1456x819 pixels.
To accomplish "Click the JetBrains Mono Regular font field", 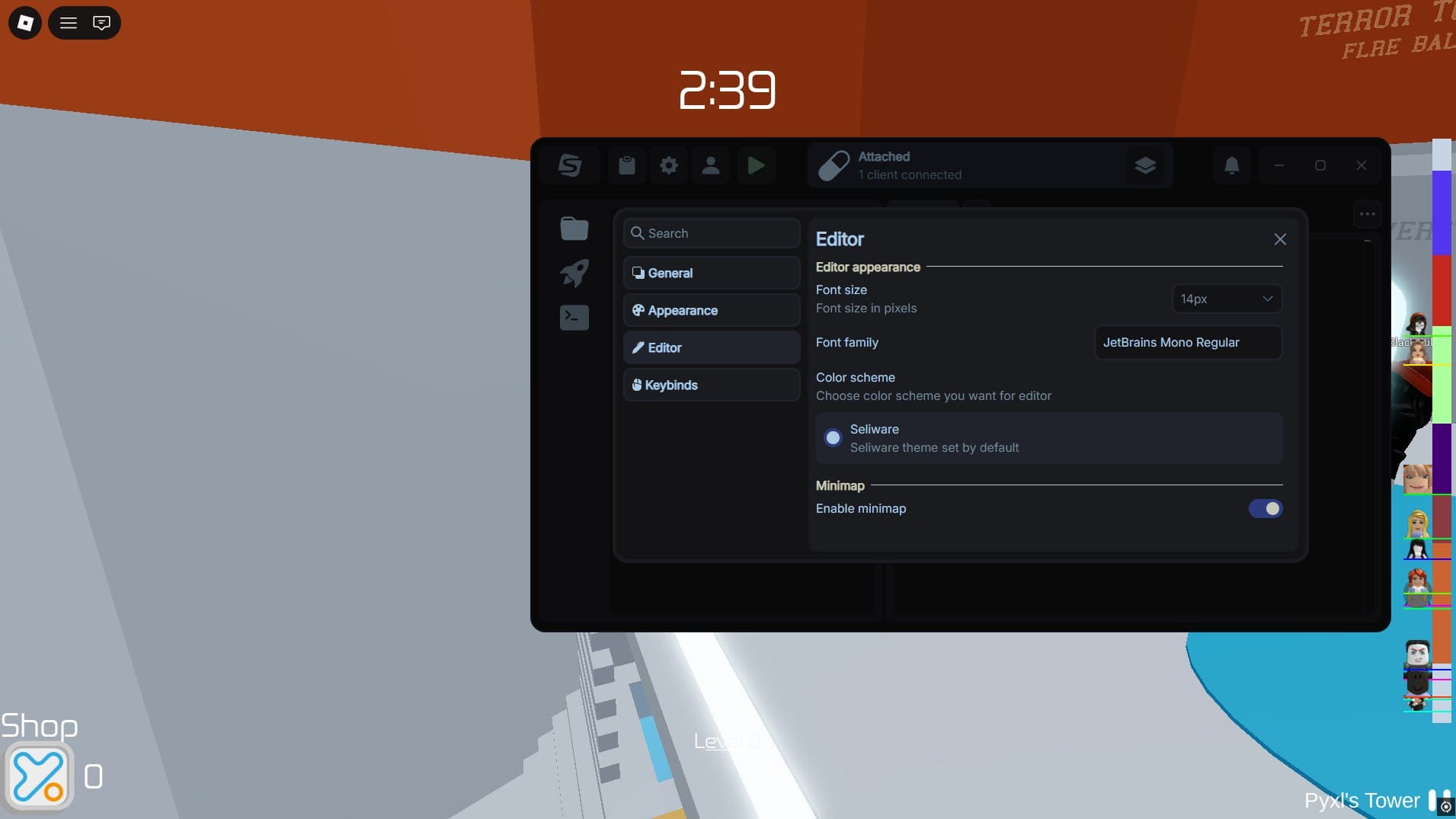I will click(x=1188, y=342).
